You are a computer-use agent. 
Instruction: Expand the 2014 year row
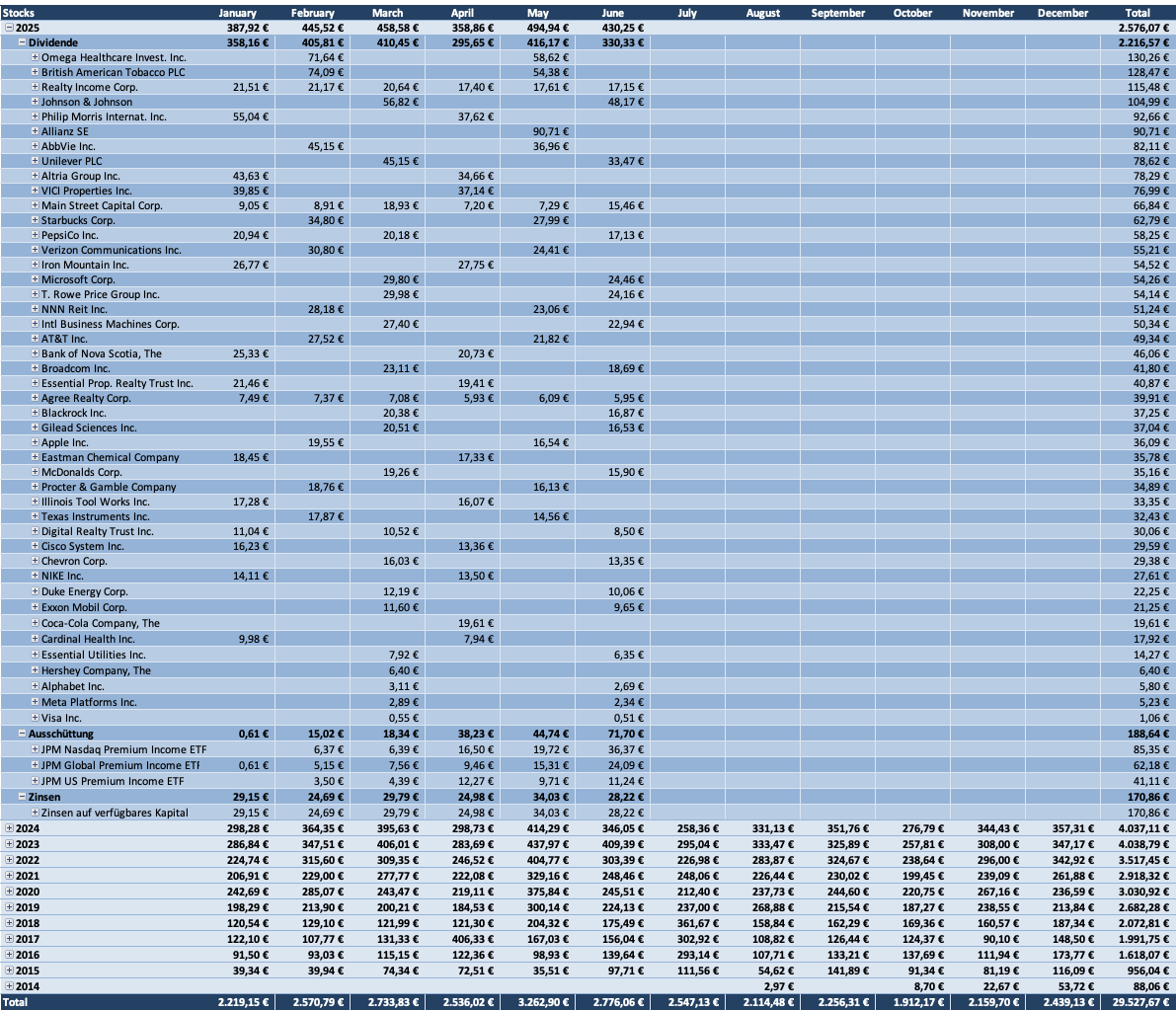[x=9, y=986]
